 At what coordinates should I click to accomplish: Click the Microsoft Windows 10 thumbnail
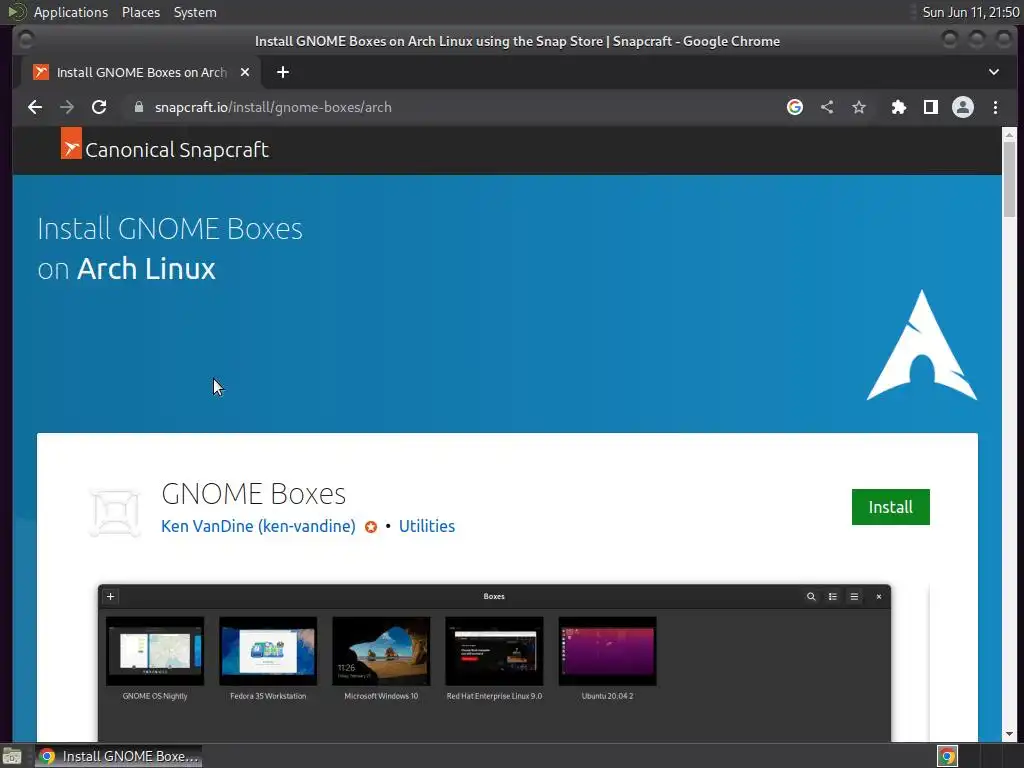(381, 651)
